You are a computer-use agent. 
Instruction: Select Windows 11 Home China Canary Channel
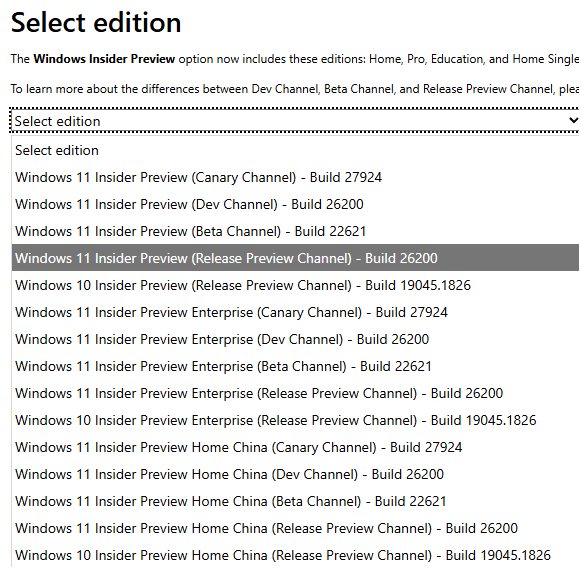pyautogui.click(x=295, y=447)
